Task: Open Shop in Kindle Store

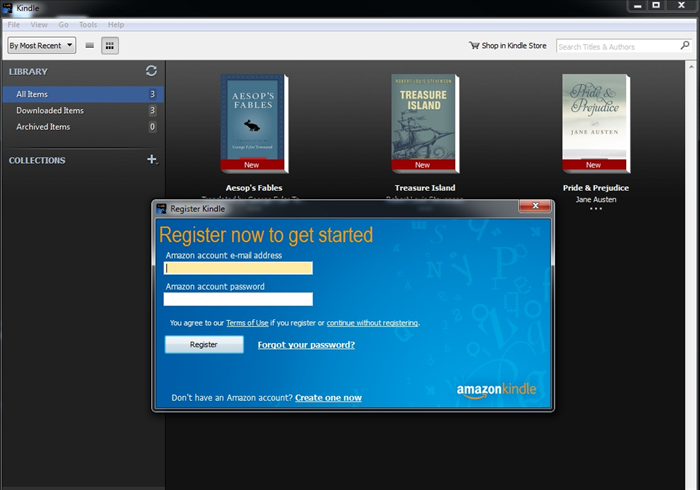Action: [508, 46]
